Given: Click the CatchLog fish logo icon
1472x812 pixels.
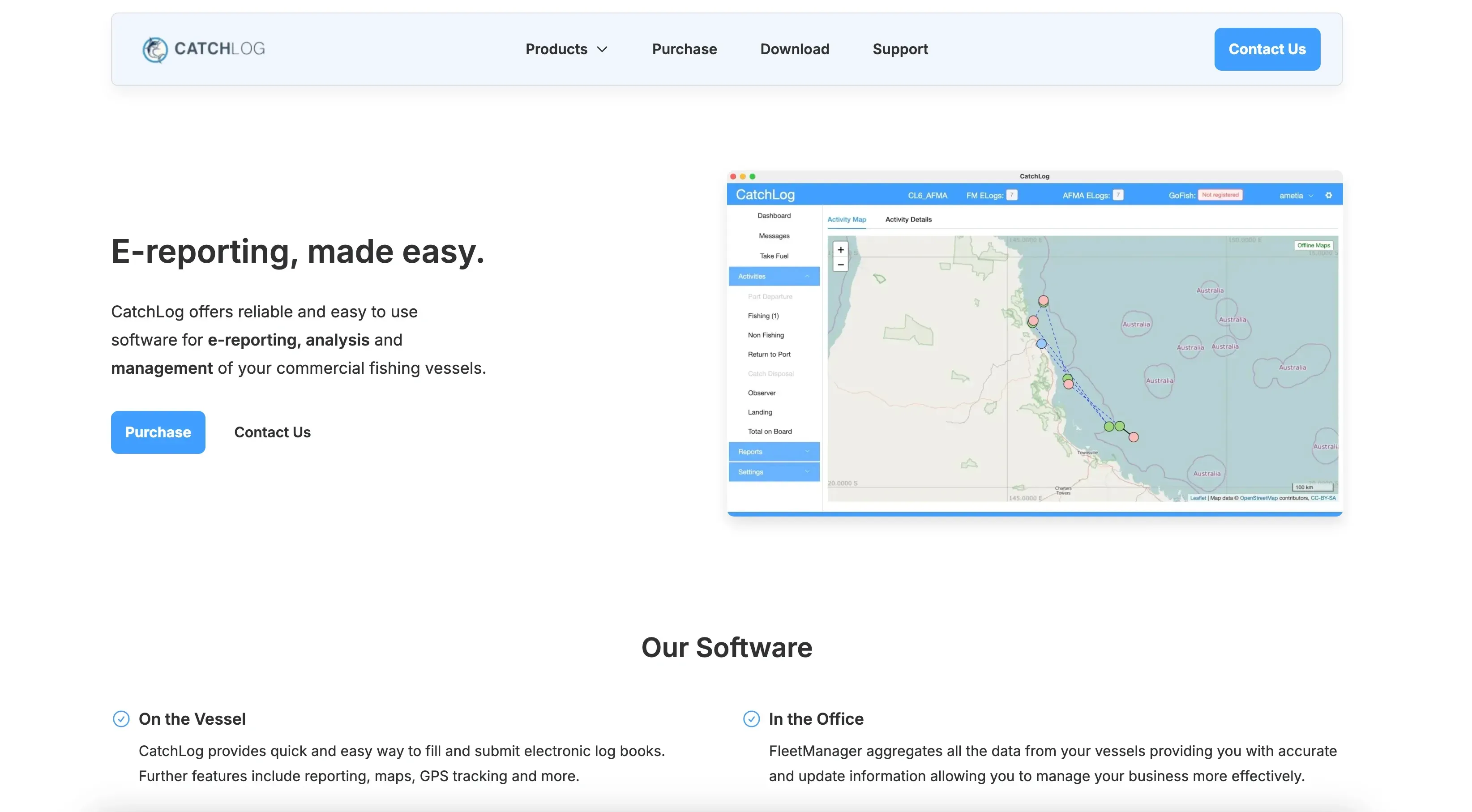Looking at the screenshot, I should pyautogui.click(x=155, y=50).
